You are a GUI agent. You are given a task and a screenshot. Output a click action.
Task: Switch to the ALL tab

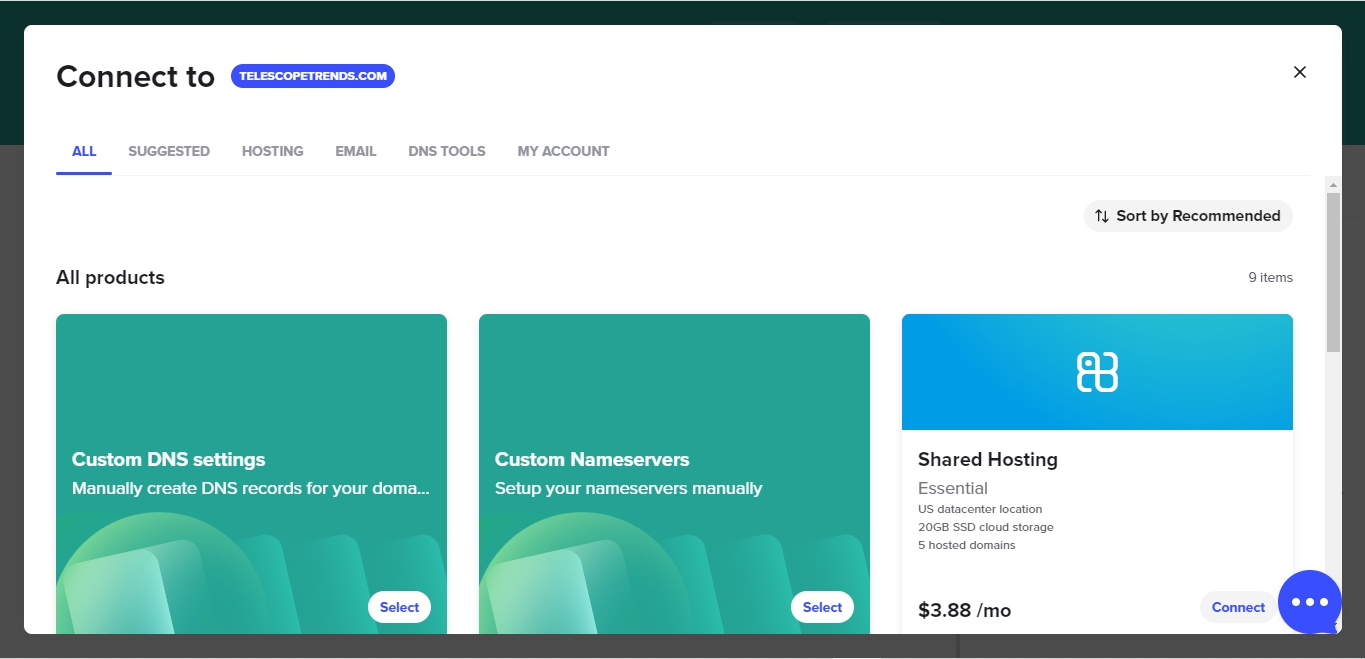(x=84, y=151)
